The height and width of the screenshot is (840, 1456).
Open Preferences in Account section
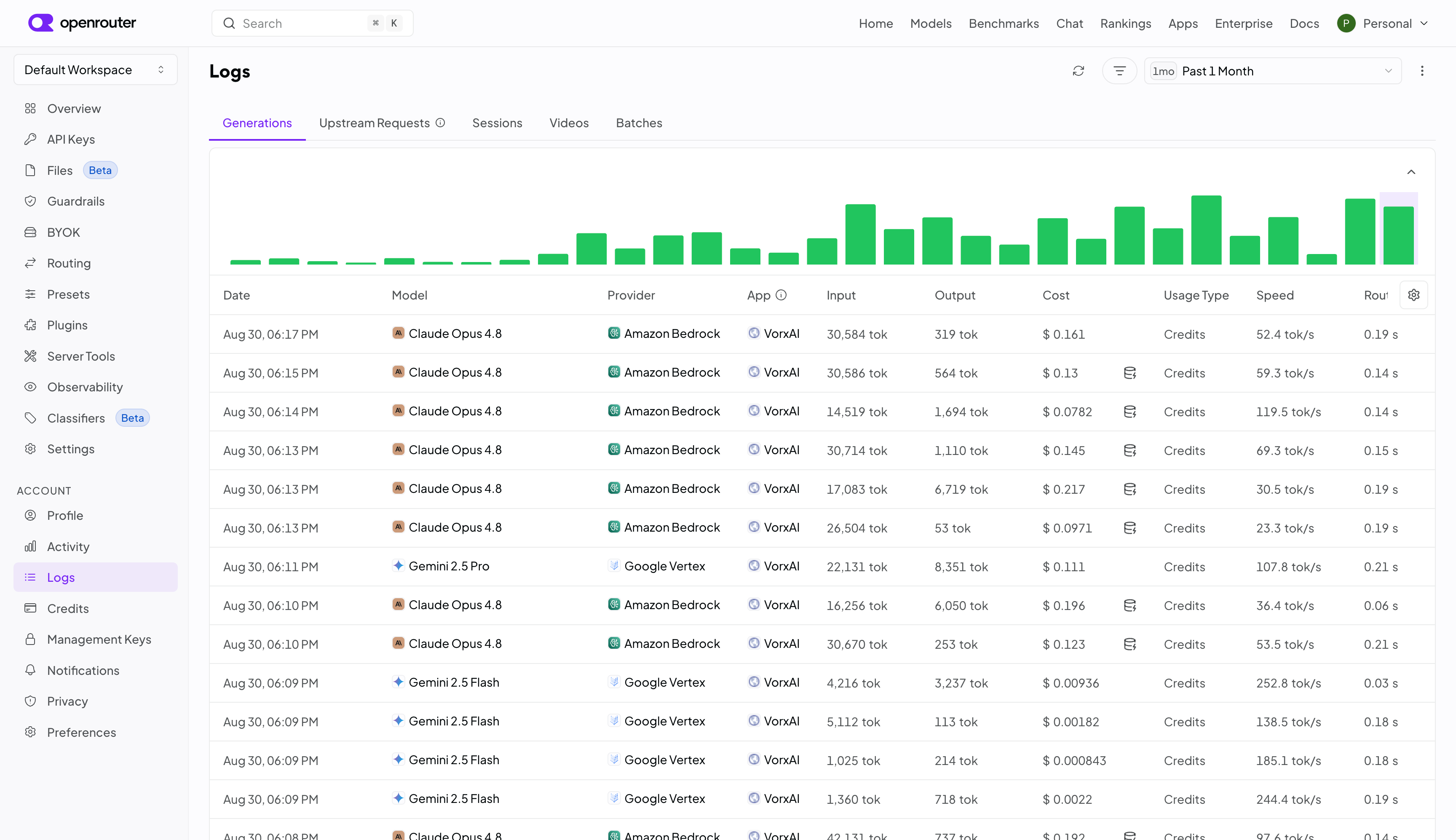[x=95, y=732]
